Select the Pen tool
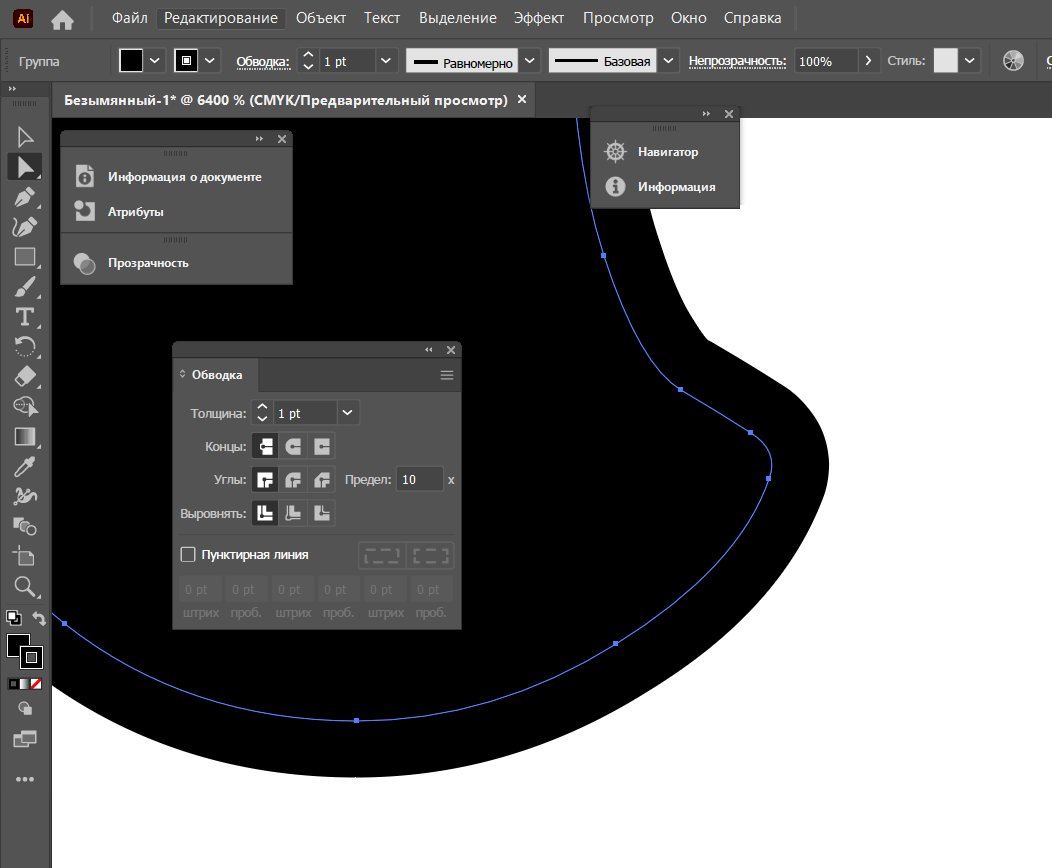 [x=24, y=197]
